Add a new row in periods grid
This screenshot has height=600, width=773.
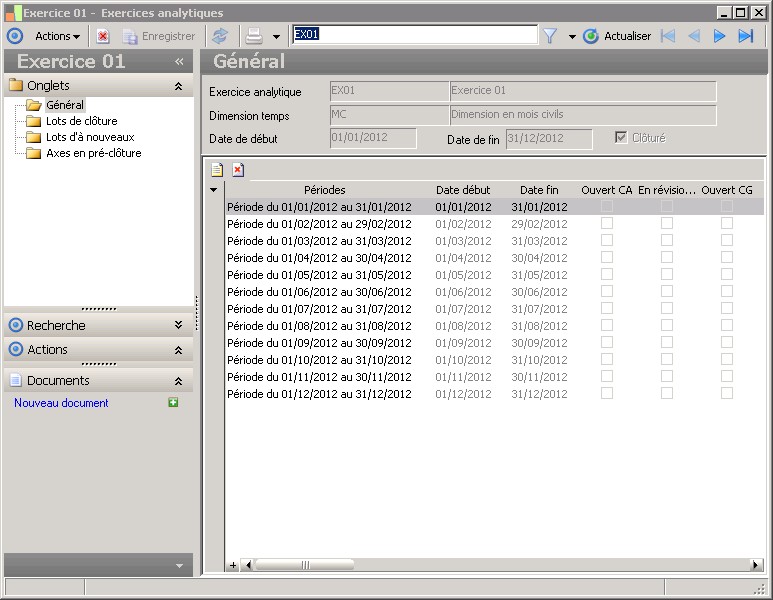217,170
